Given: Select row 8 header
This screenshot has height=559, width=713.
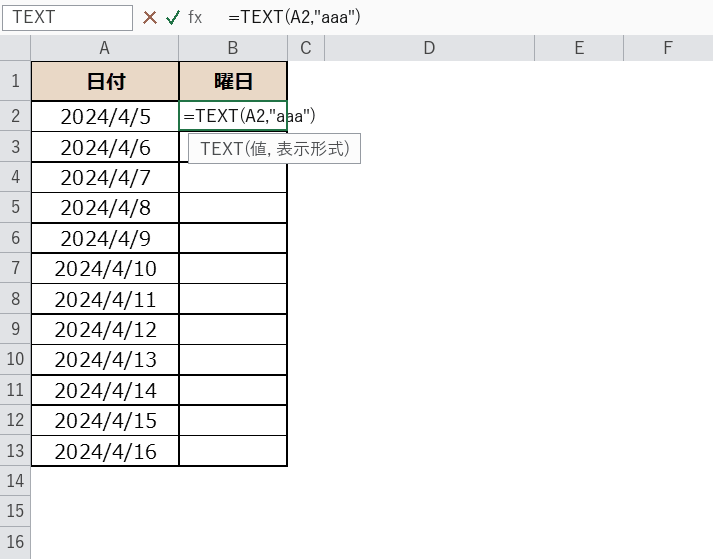Looking at the screenshot, I should point(15,299).
